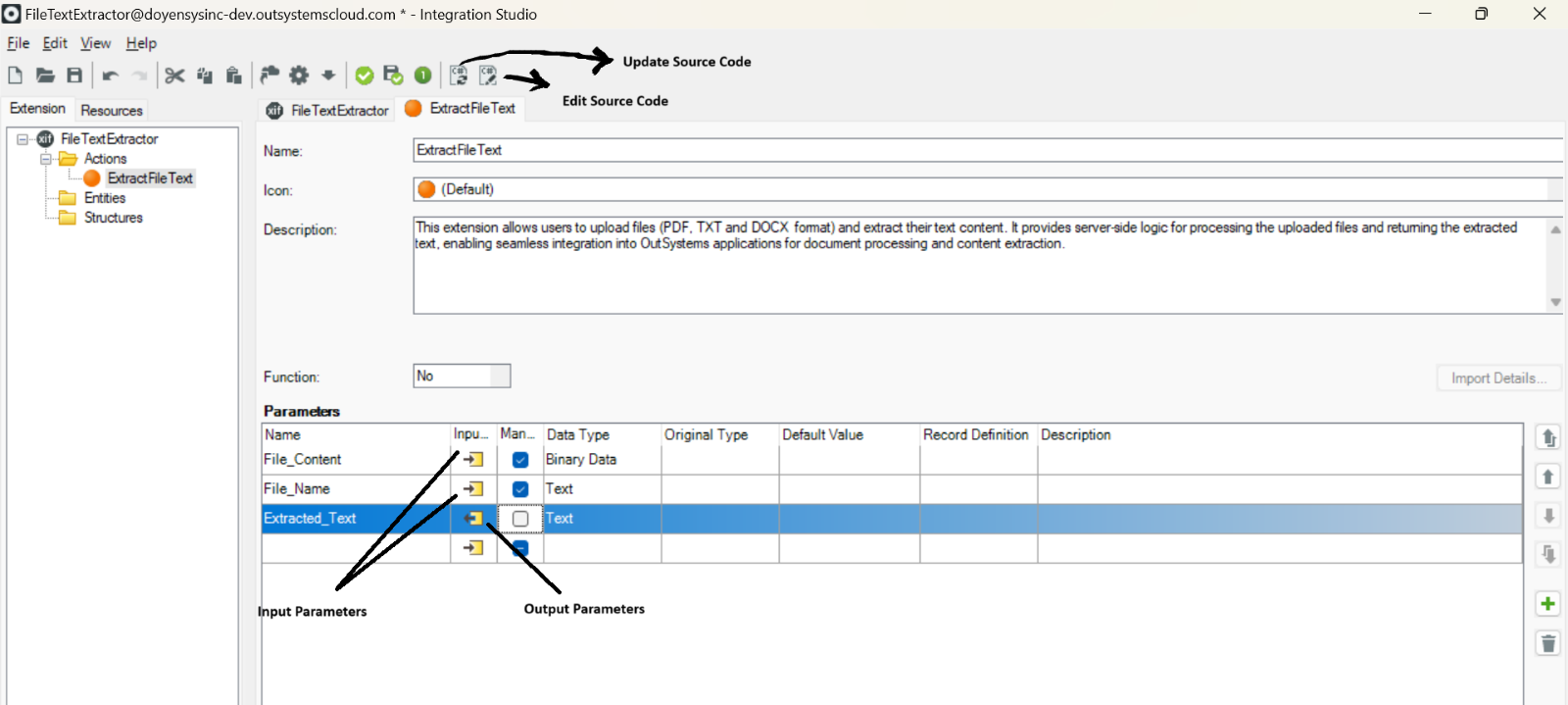Select the Structures folder in the tree
This screenshot has height=705, width=1568.
[113, 218]
